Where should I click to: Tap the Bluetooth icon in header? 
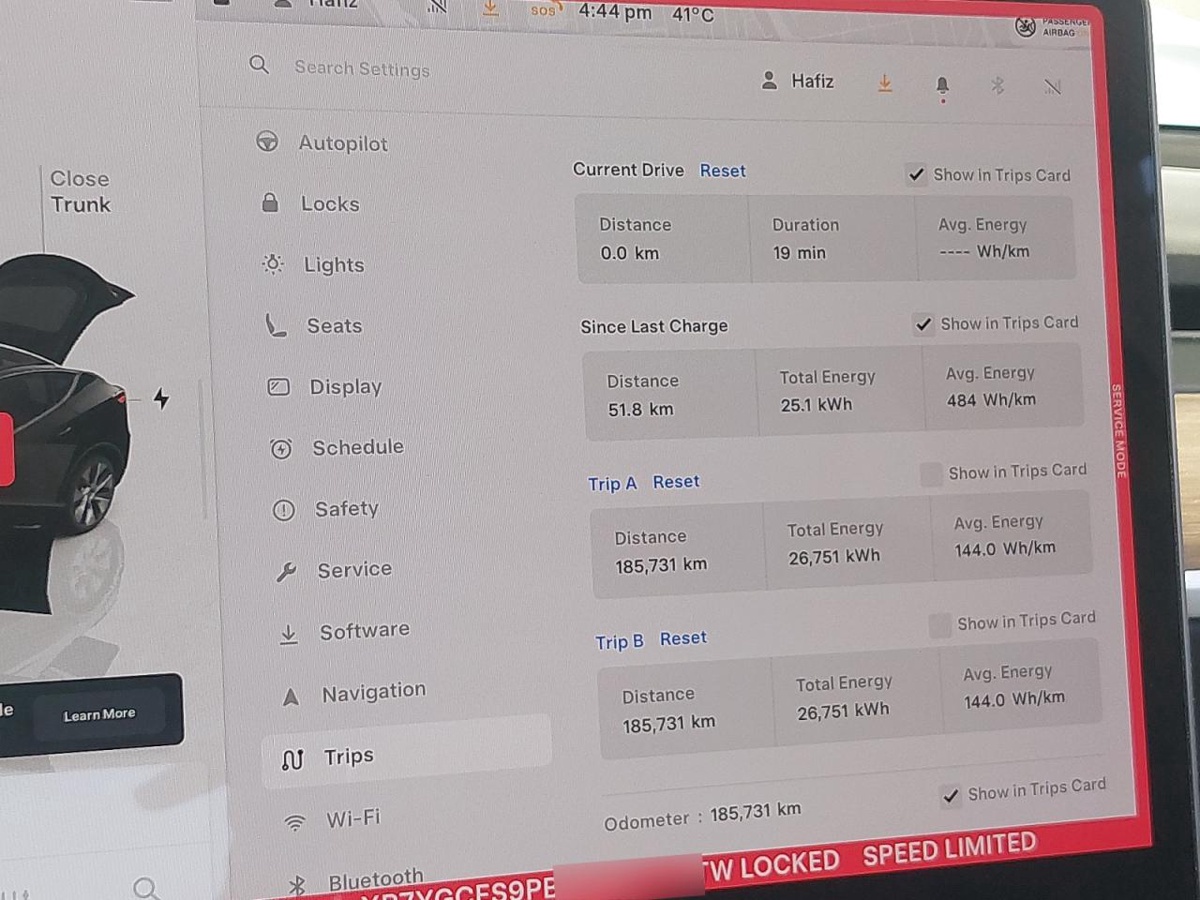coord(997,86)
